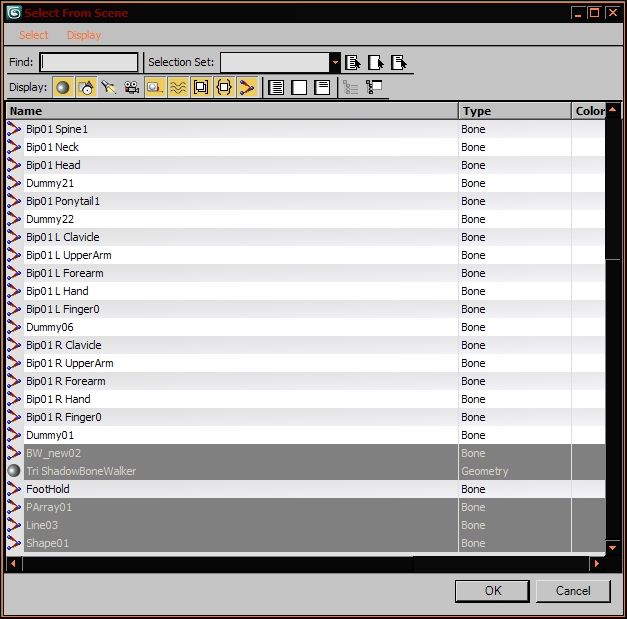Toggle Display Geometry filter
Viewport: 627px width, 619px height.
point(63,87)
